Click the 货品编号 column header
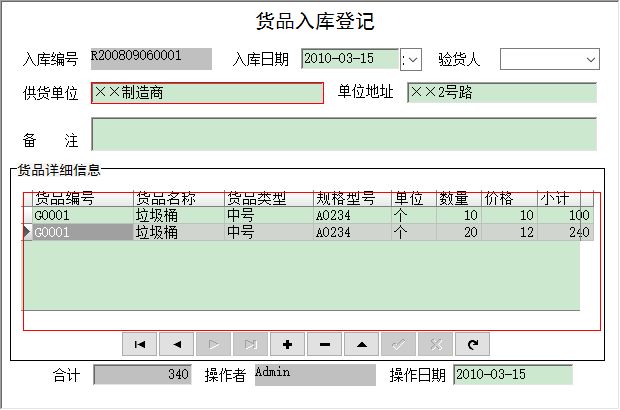Image resolution: width=620 pixels, height=410 pixels. tap(83, 198)
